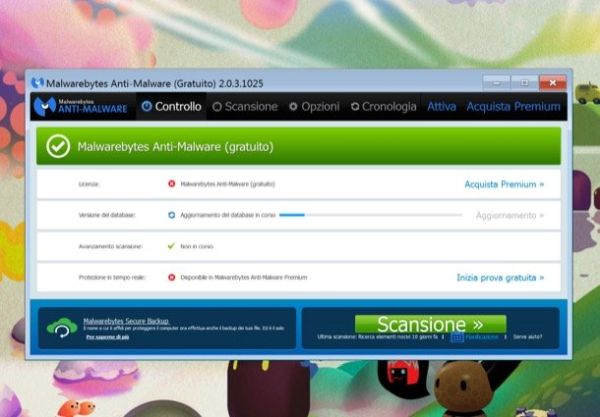Click 'Avanzamento scansione:' label

pos(111,246)
